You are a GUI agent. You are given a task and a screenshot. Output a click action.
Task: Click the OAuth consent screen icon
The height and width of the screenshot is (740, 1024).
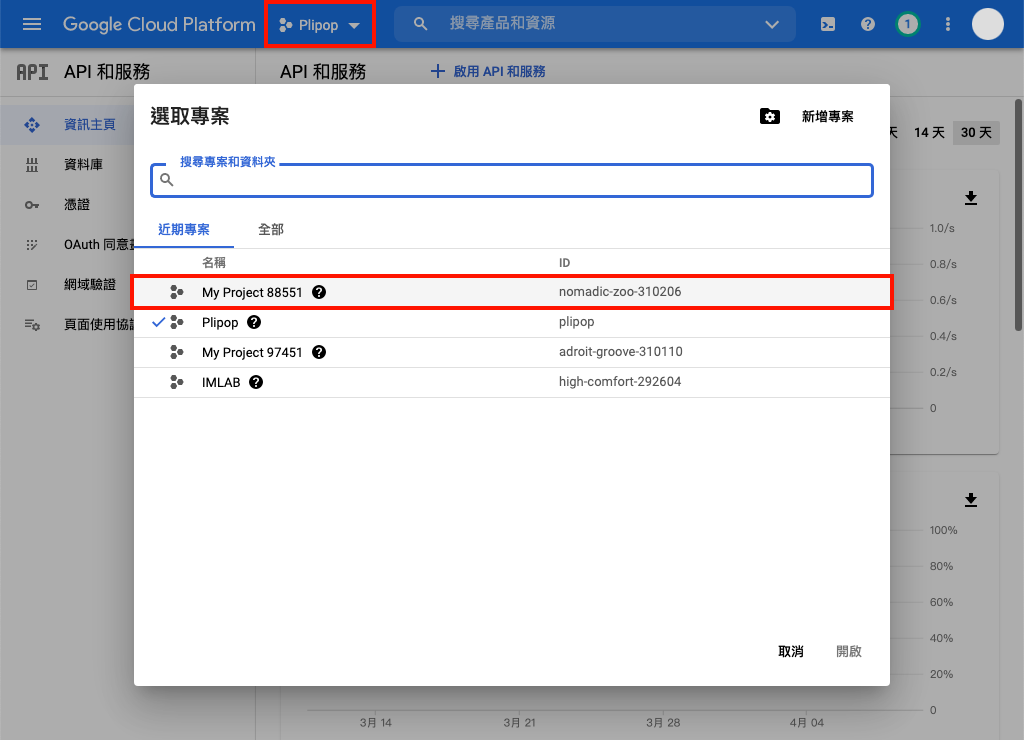[32, 245]
